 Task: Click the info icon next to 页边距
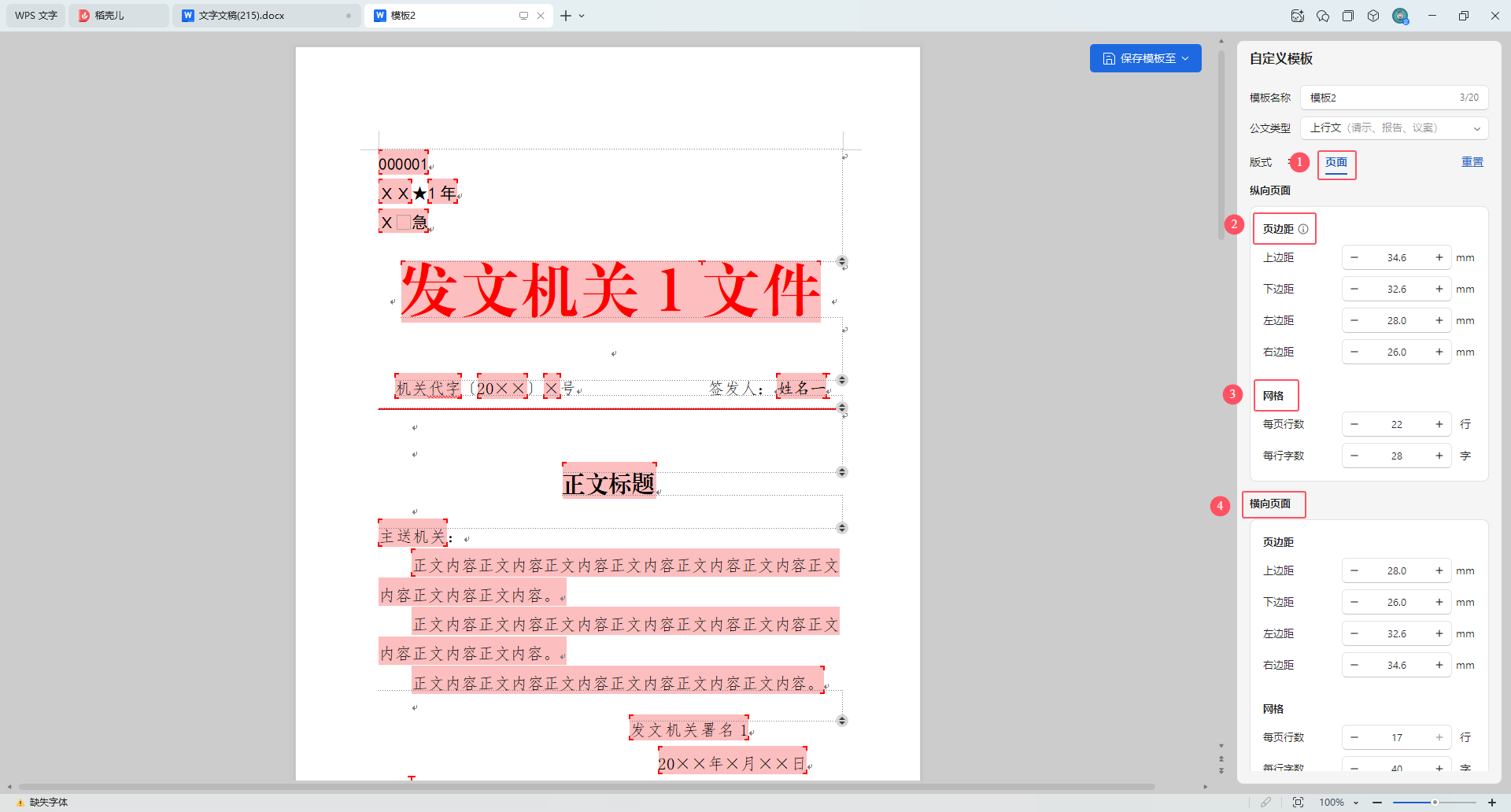(1303, 229)
